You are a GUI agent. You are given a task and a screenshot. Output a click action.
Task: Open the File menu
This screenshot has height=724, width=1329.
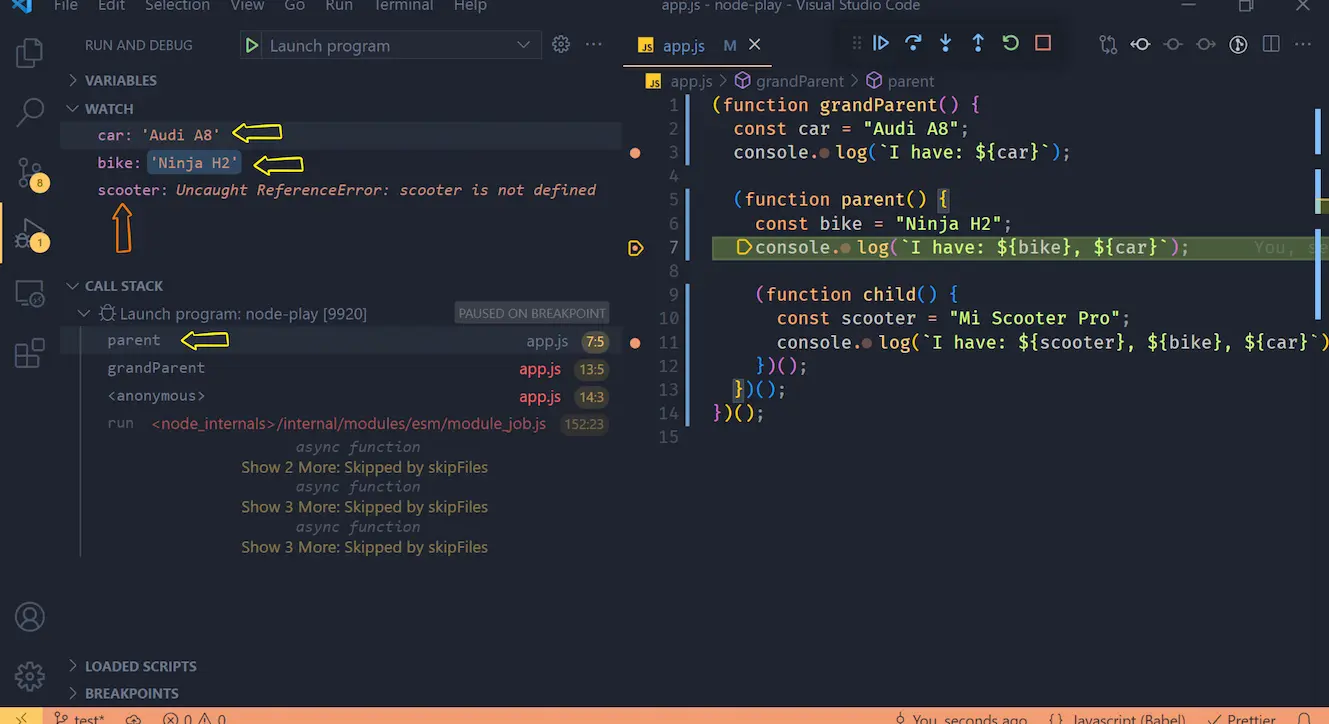pos(65,6)
